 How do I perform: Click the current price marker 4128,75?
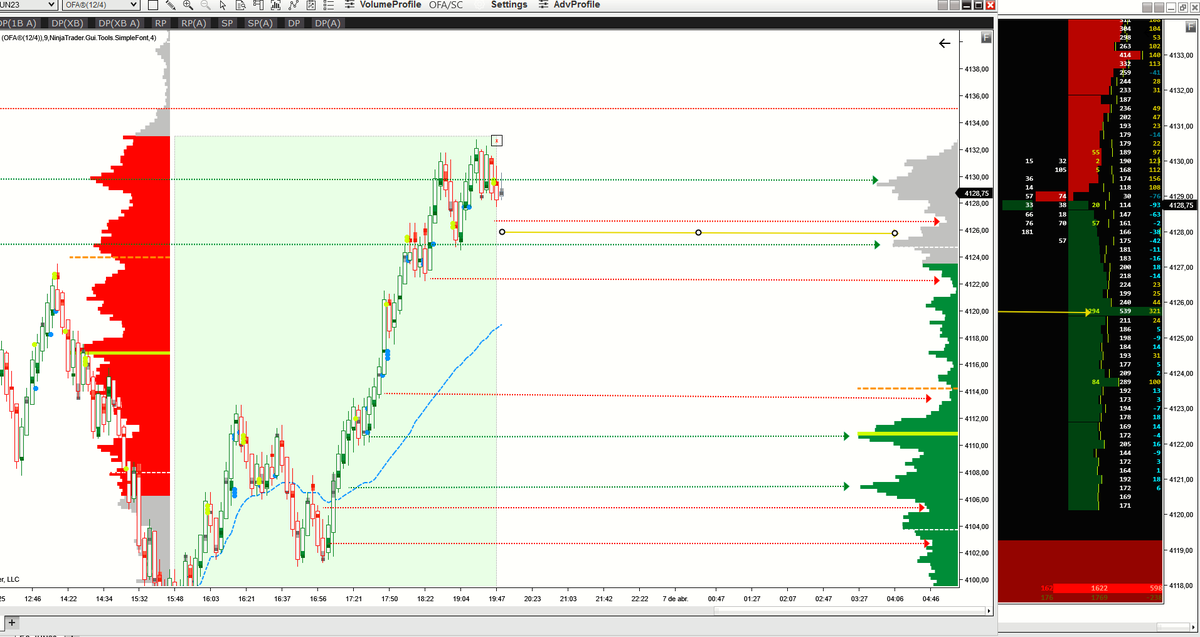(x=975, y=193)
